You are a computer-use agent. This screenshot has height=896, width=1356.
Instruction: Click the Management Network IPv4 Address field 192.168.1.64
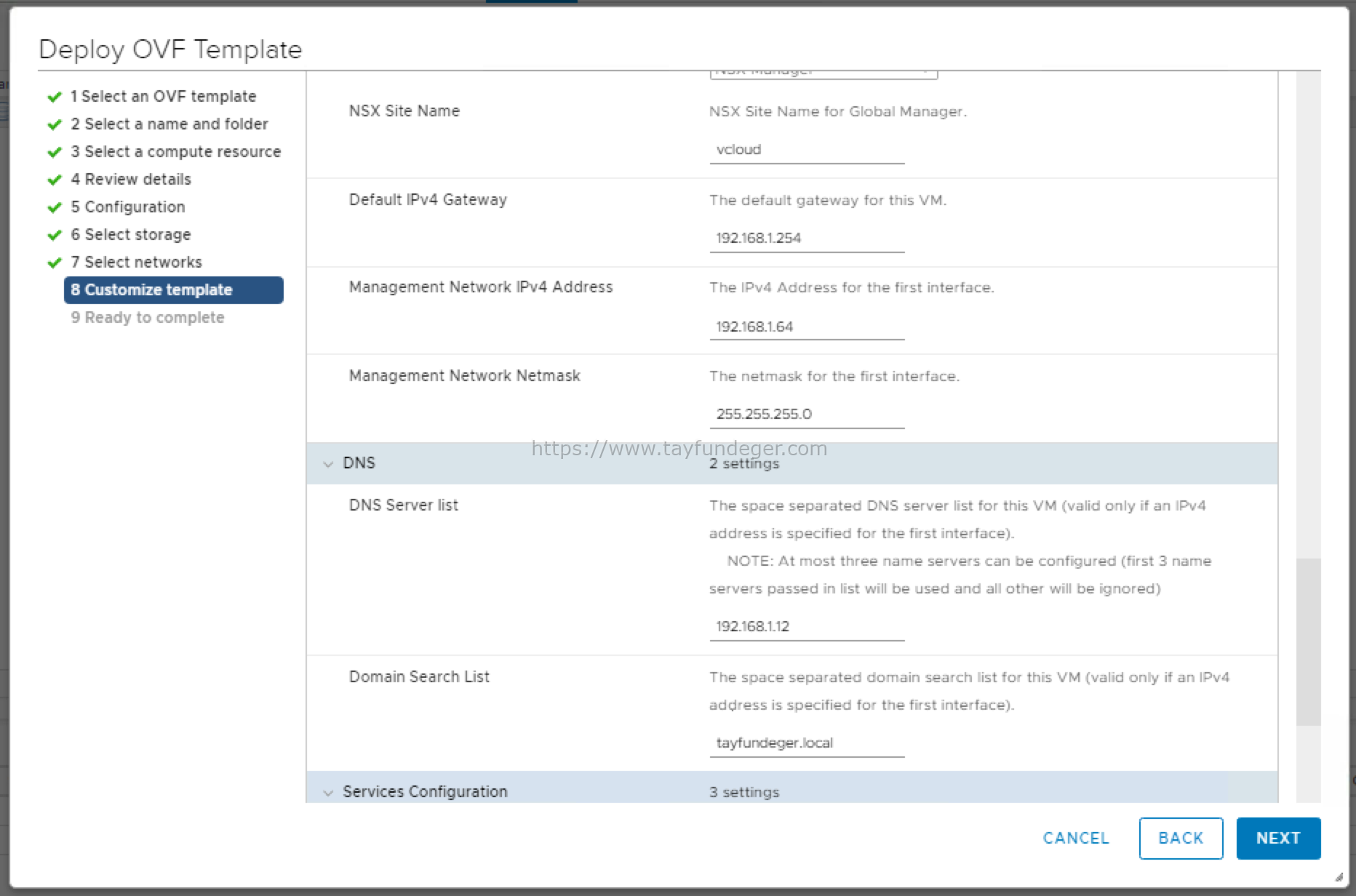coord(807,327)
